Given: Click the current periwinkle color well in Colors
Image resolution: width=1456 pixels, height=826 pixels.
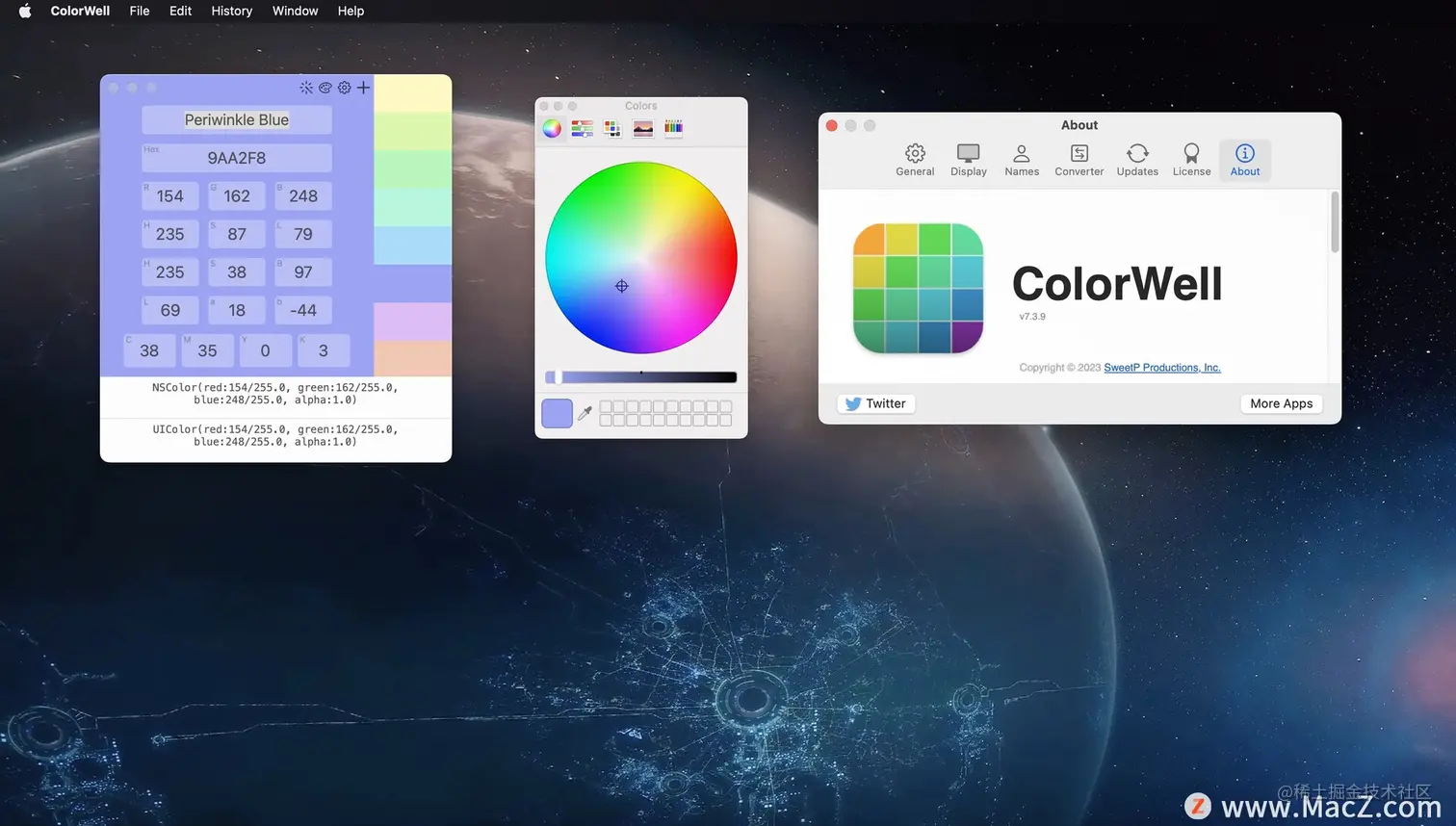Looking at the screenshot, I should coord(557,413).
